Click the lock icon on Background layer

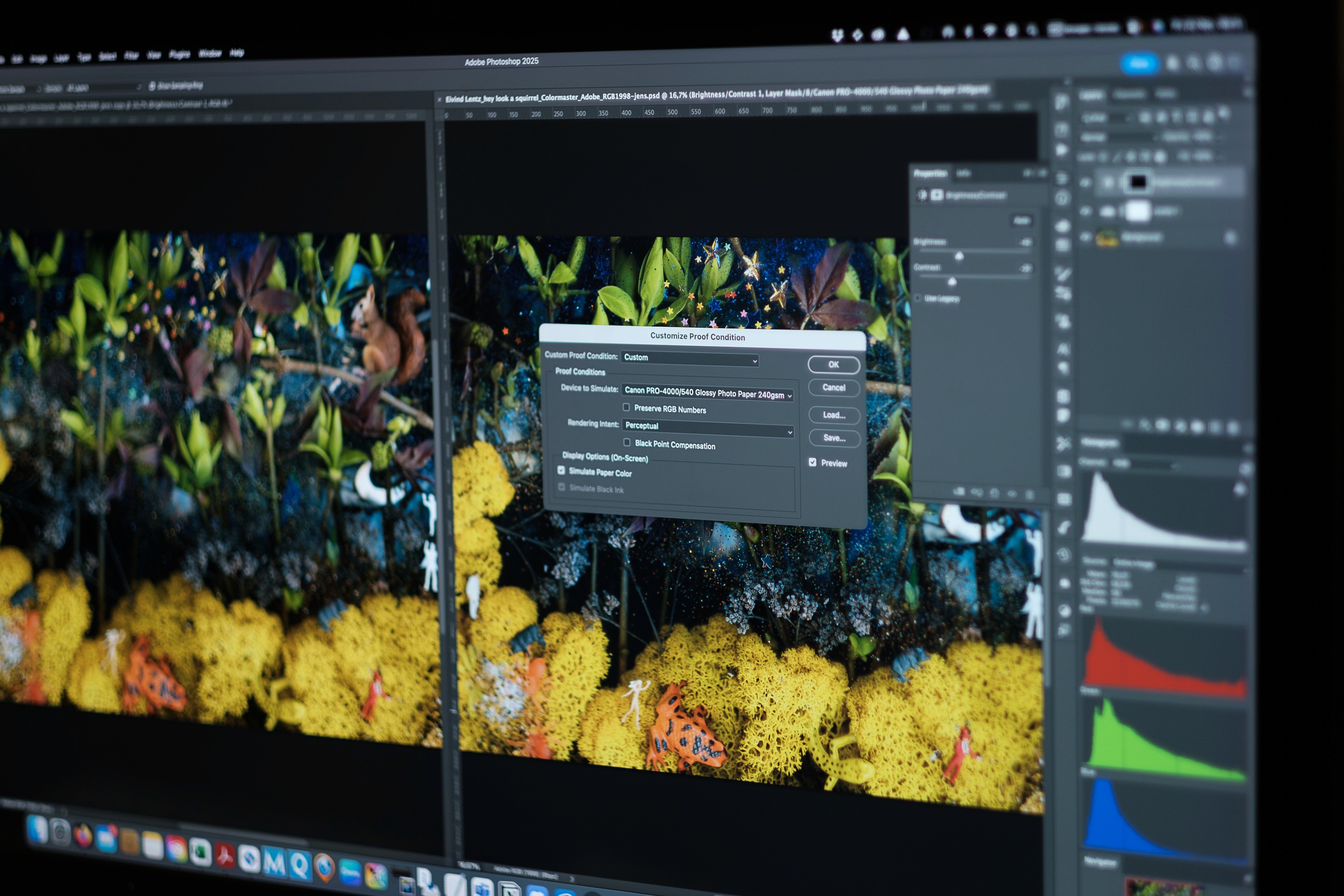point(1230,237)
